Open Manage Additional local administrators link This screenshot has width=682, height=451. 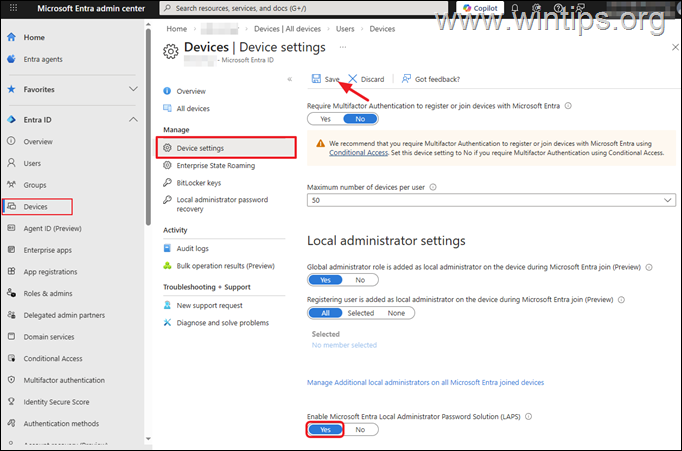(x=425, y=382)
